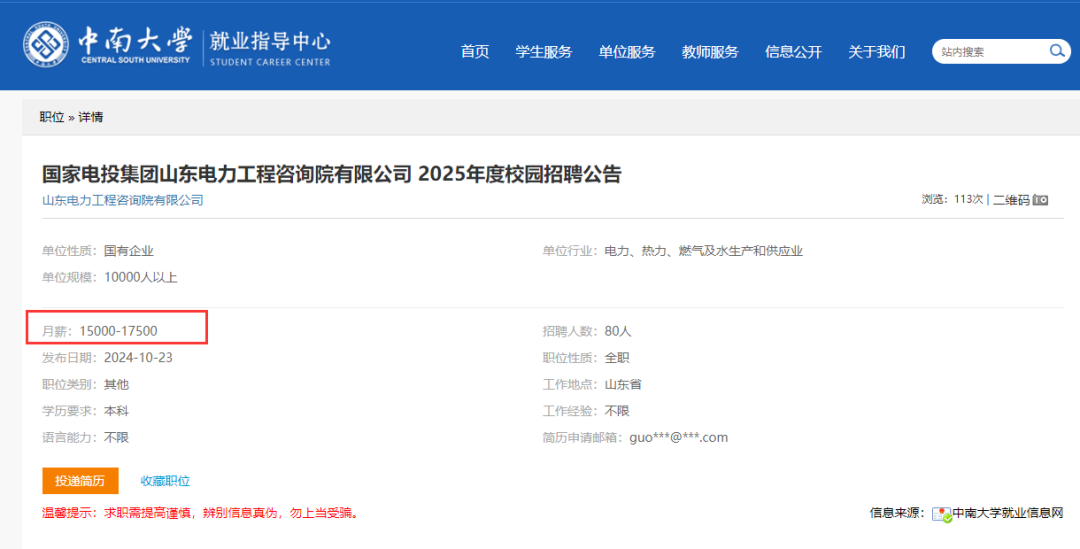
Task: Click the salary value 15000-17500
Action: point(118,331)
